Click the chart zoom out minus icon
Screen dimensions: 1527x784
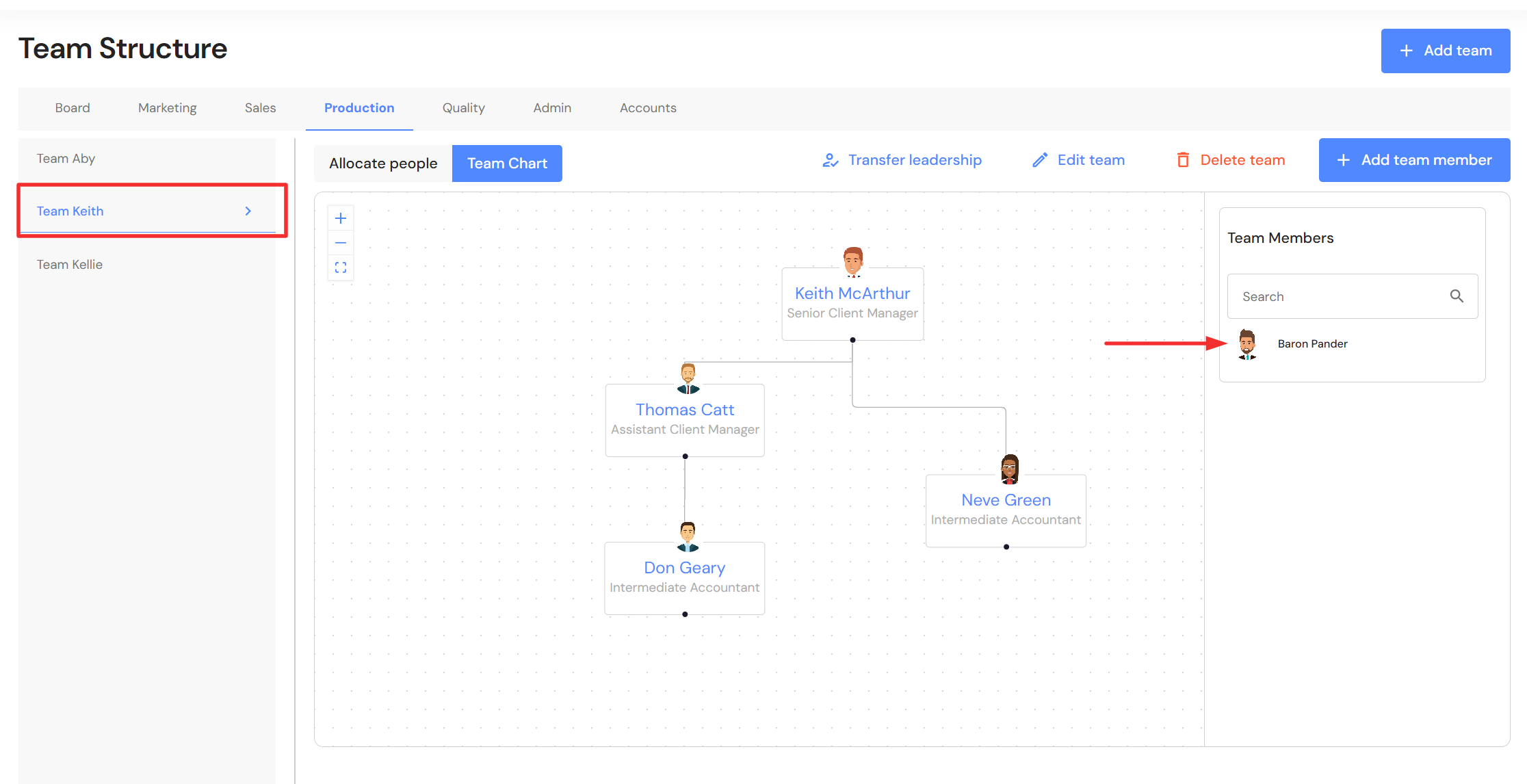[341, 243]
